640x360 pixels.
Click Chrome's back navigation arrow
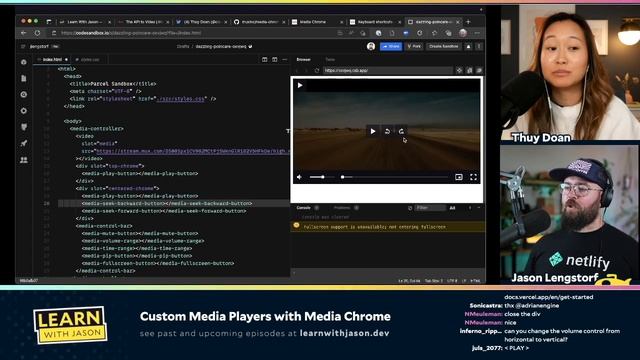[24, 33]
